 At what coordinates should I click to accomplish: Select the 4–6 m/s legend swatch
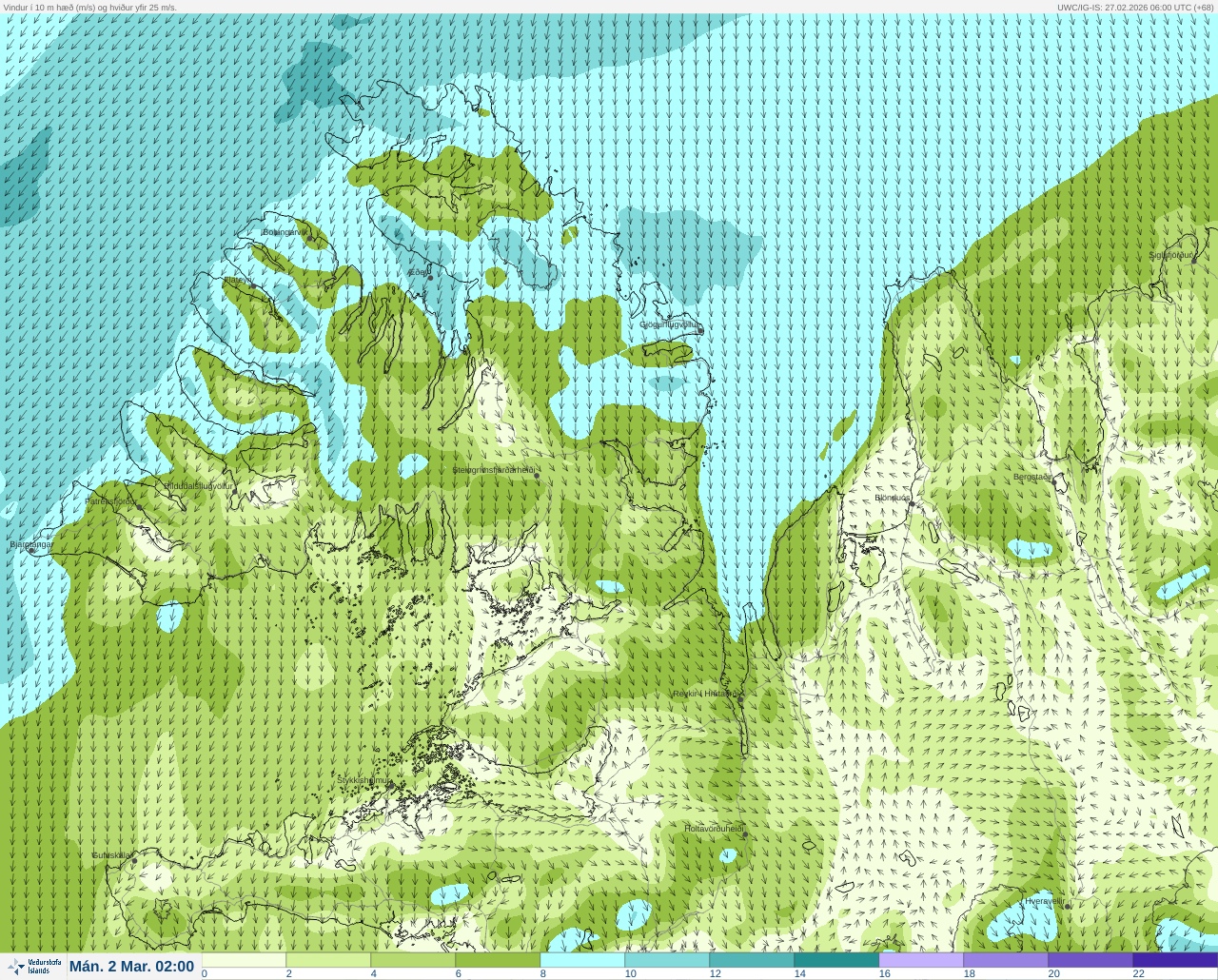(413, 960)
